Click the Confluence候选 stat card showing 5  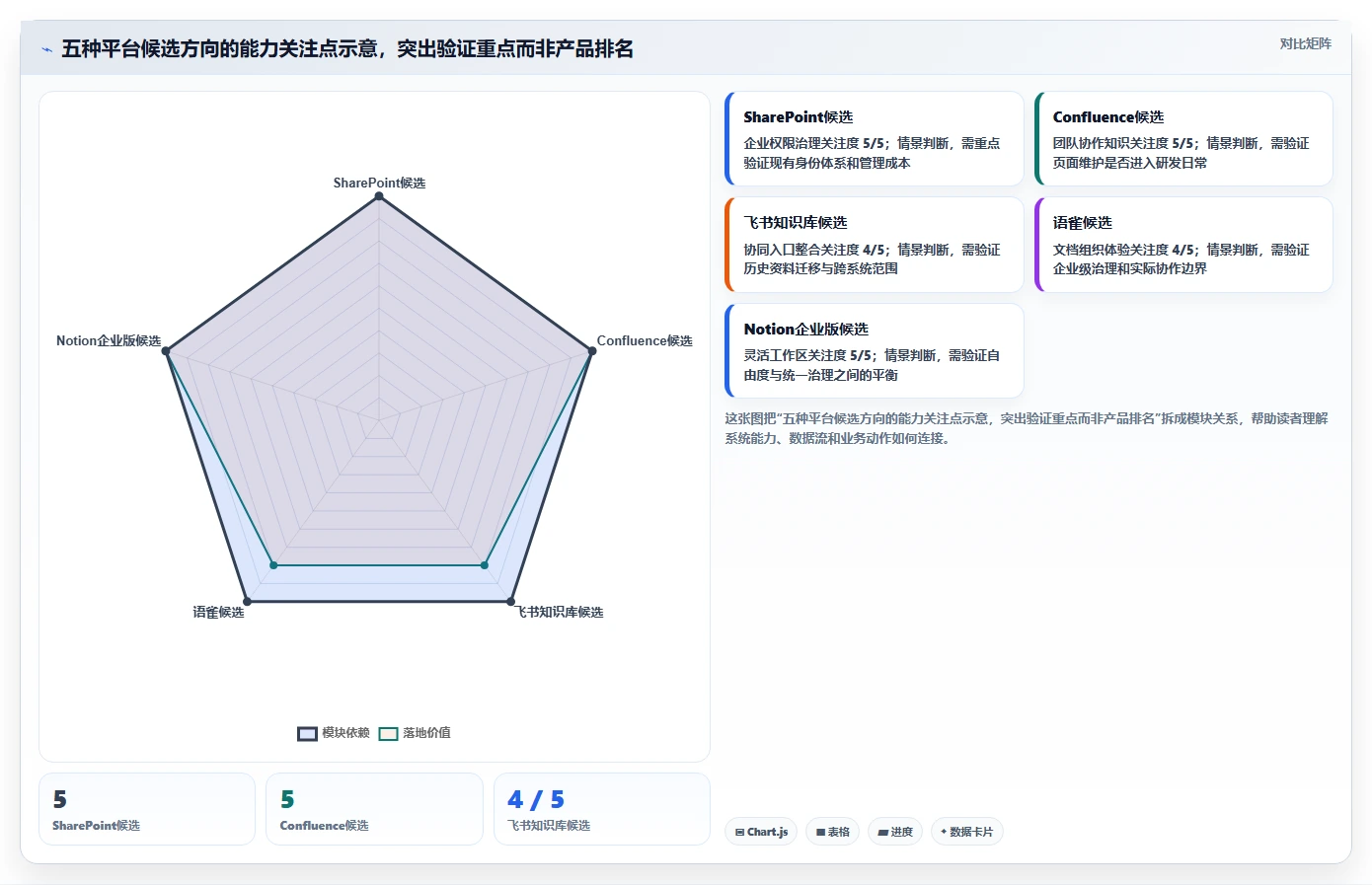tap(374, 809)
